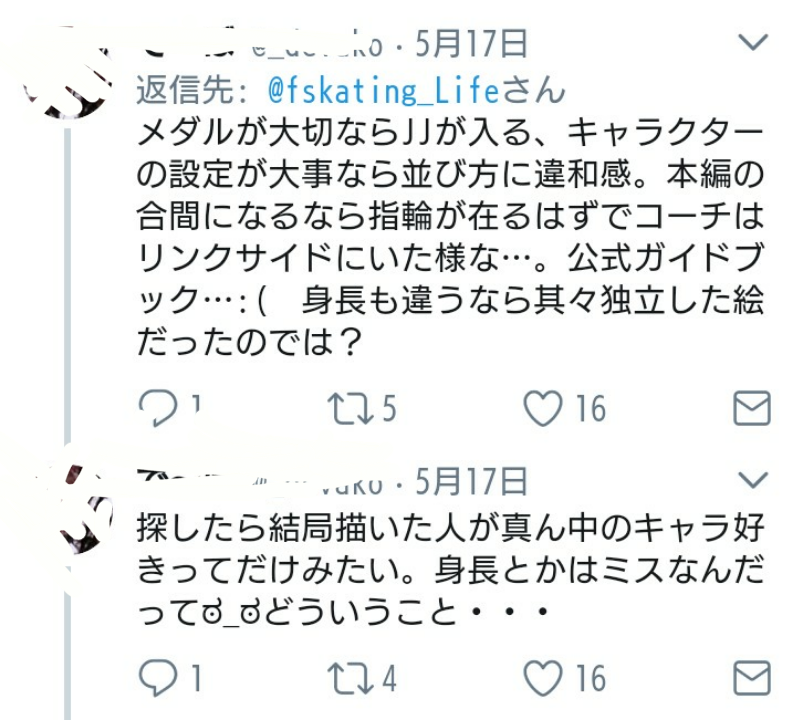The image size is (796, 720).
Task: Retweet the second tweet with 4 retweets
Action: point(347,679)
